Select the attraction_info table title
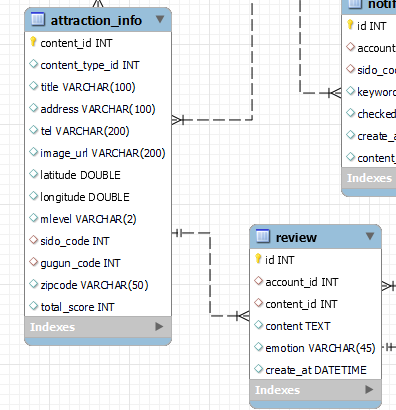The image size is (396, 410). tap(96, 21)
